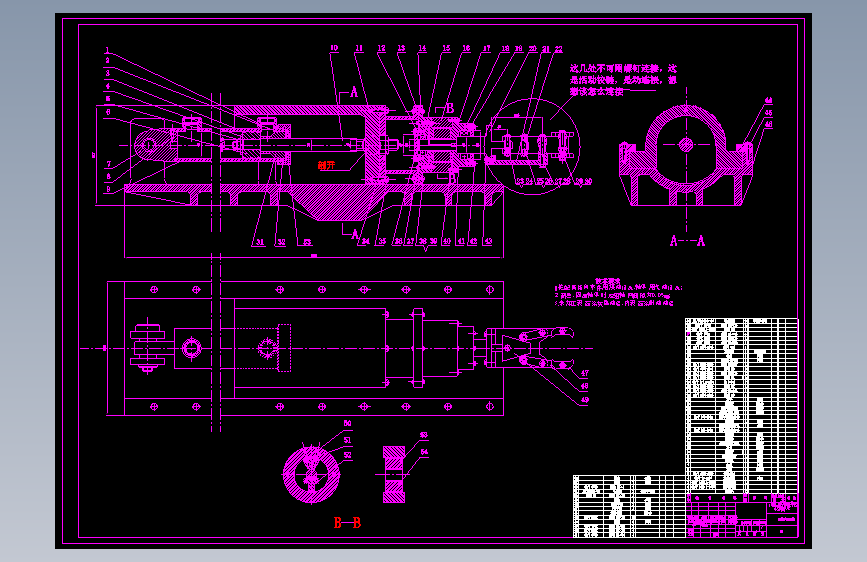The image size is (867, 562).
Task: Click the red "B—B" section label
Action: tap(347, 523)
